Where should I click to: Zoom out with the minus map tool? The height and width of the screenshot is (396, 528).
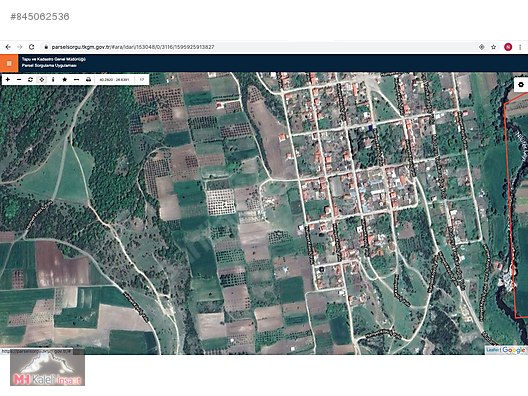[19, 80]
